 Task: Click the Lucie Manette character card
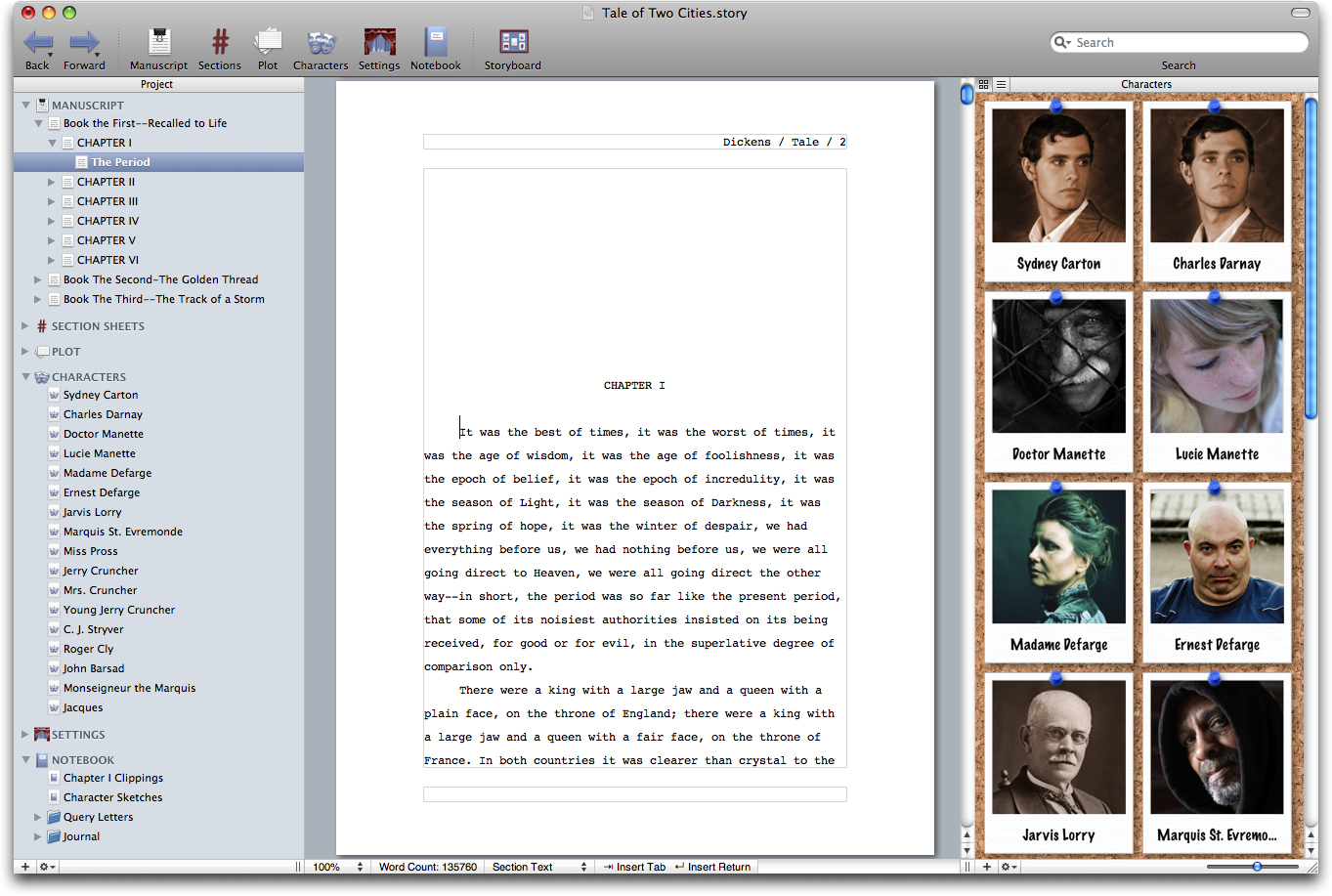[1217, 381]
